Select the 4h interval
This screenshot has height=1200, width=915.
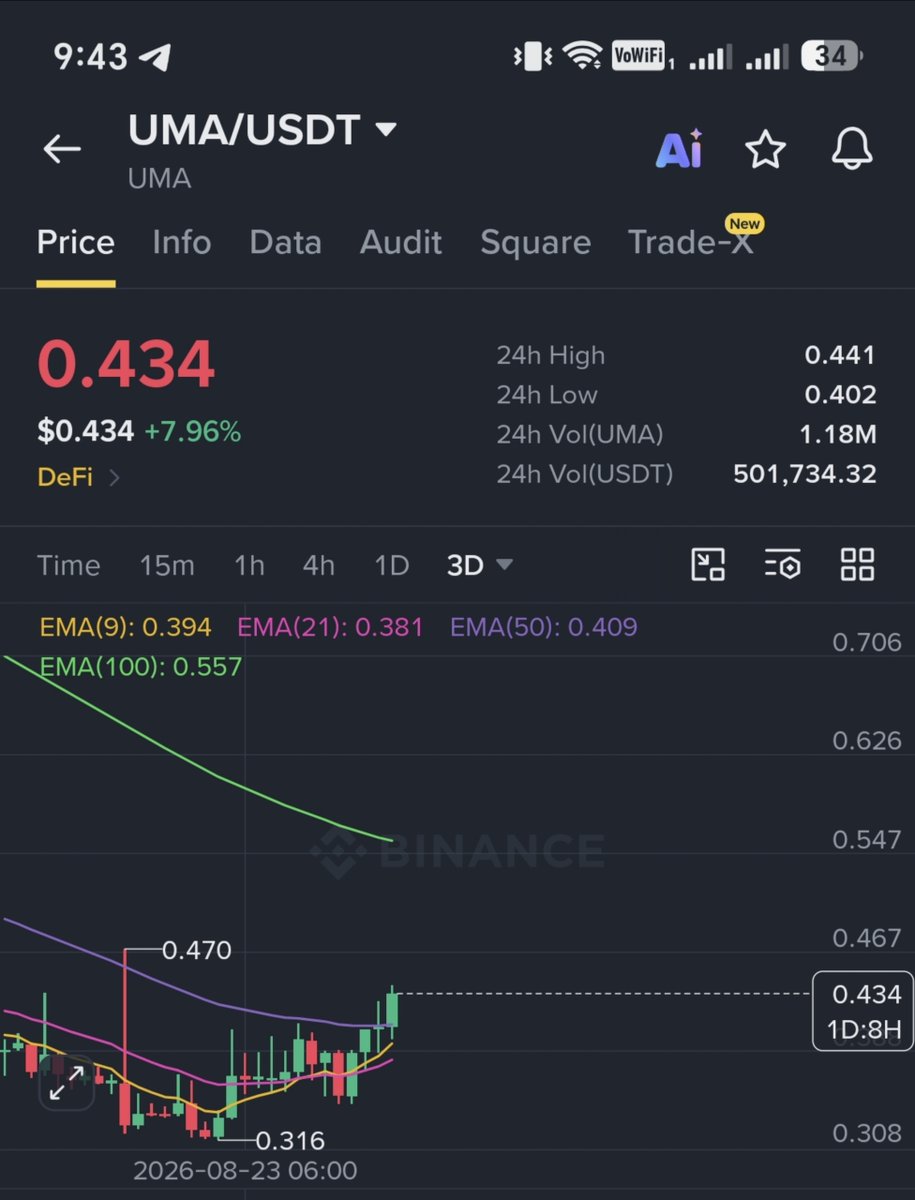coord(319,565)
